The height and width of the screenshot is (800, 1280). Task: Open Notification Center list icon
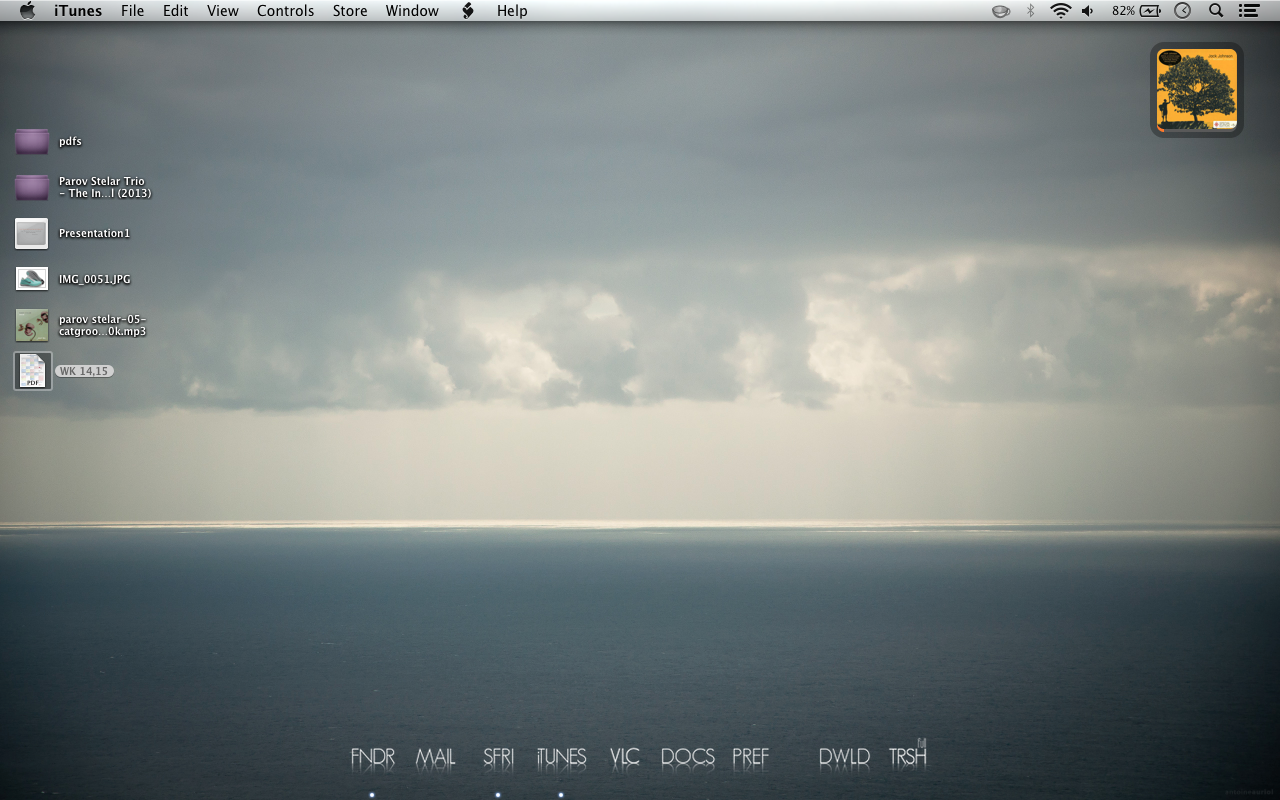[1249, 11]
